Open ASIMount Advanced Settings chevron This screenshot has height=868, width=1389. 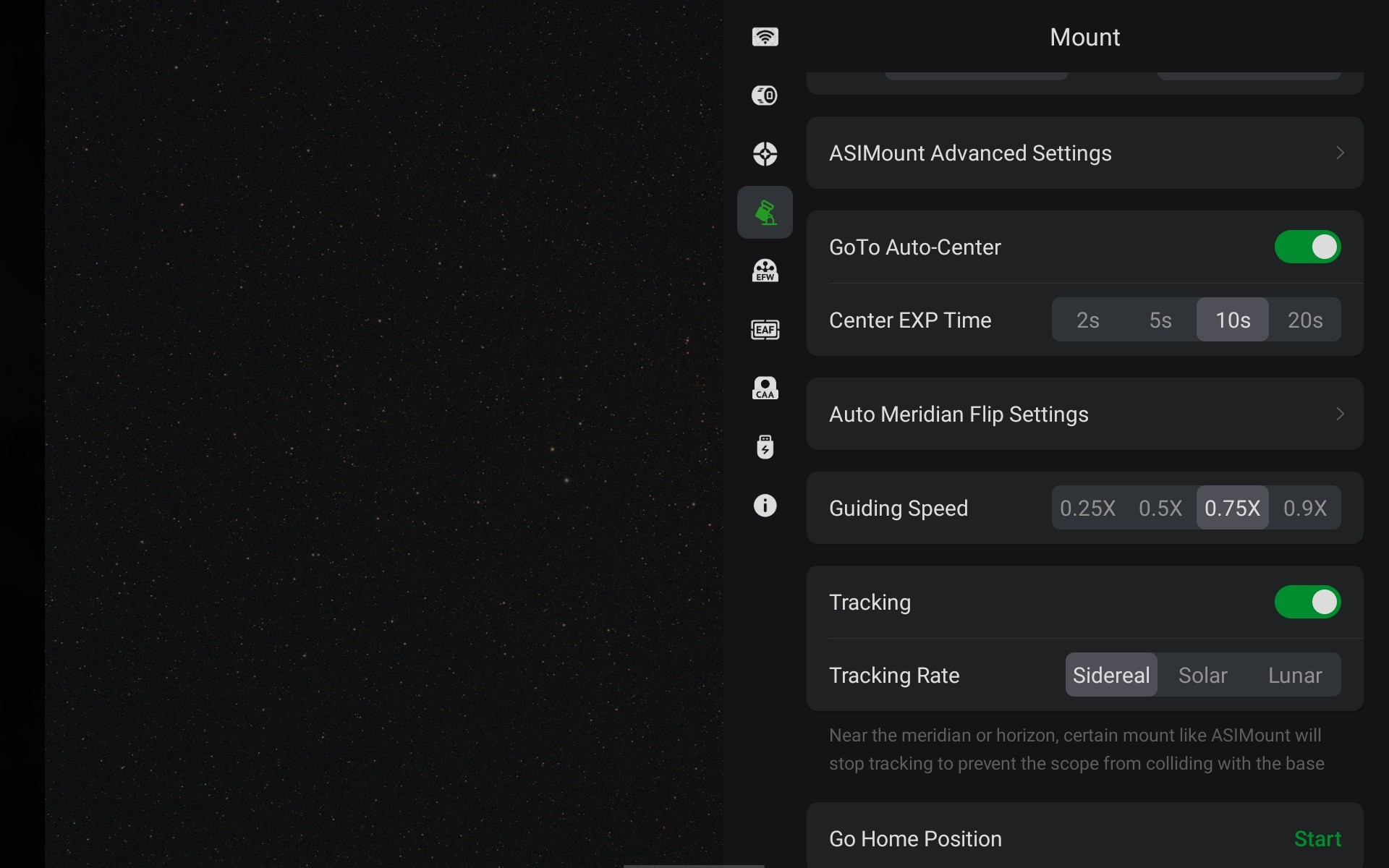[1340, 153]
